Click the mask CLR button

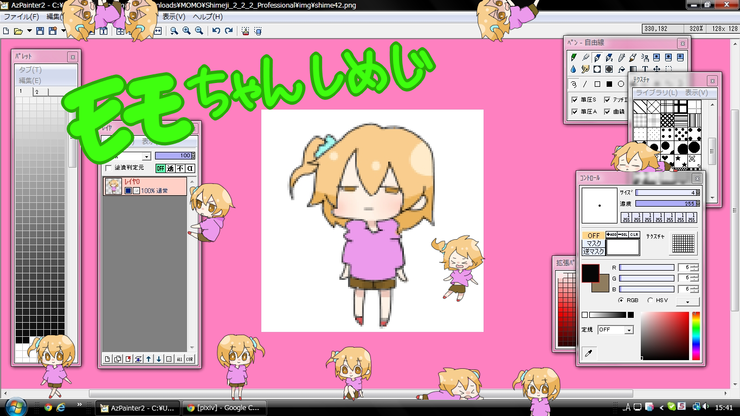point(634,235)
